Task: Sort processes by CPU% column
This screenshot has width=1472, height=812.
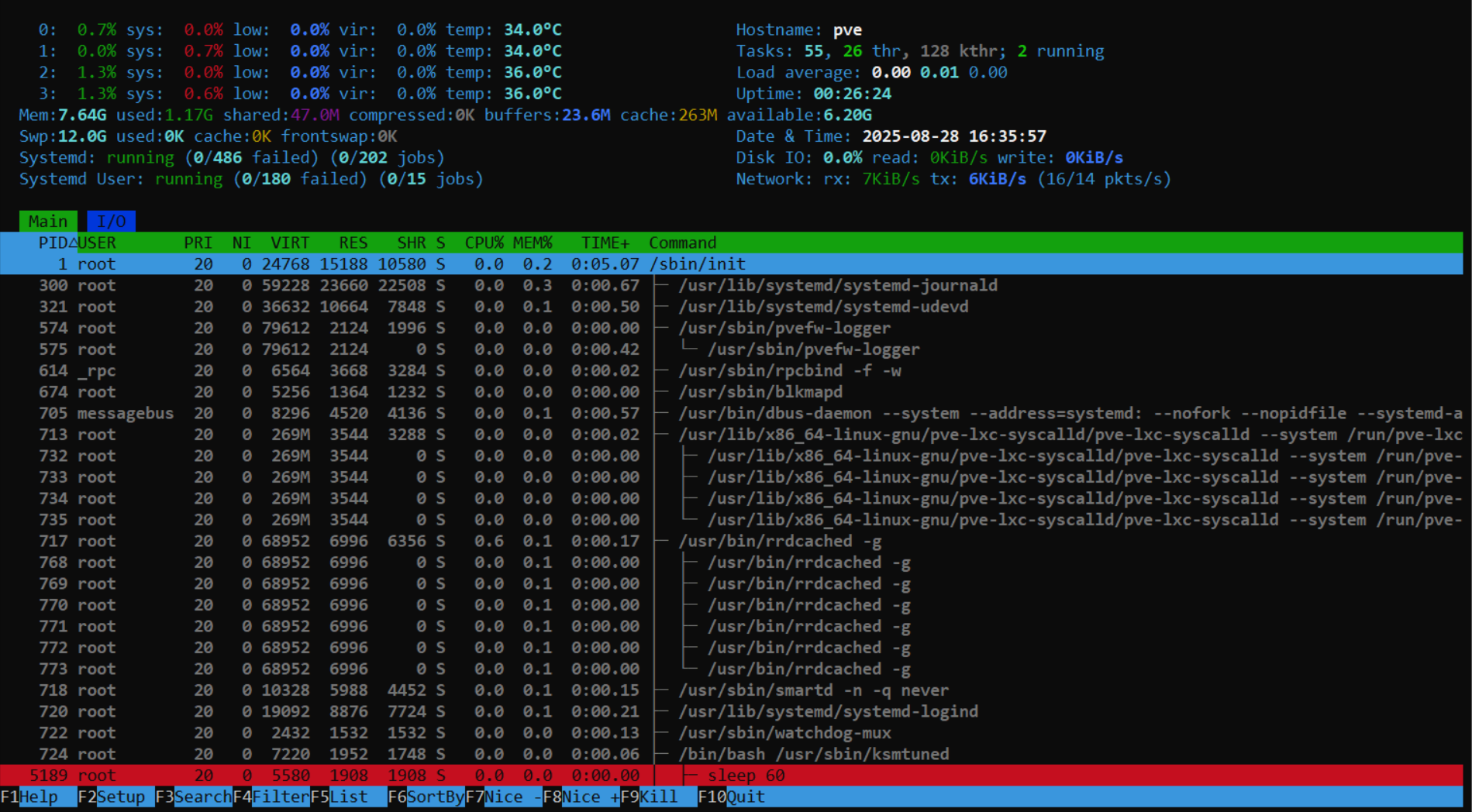Action: point(483,243)
